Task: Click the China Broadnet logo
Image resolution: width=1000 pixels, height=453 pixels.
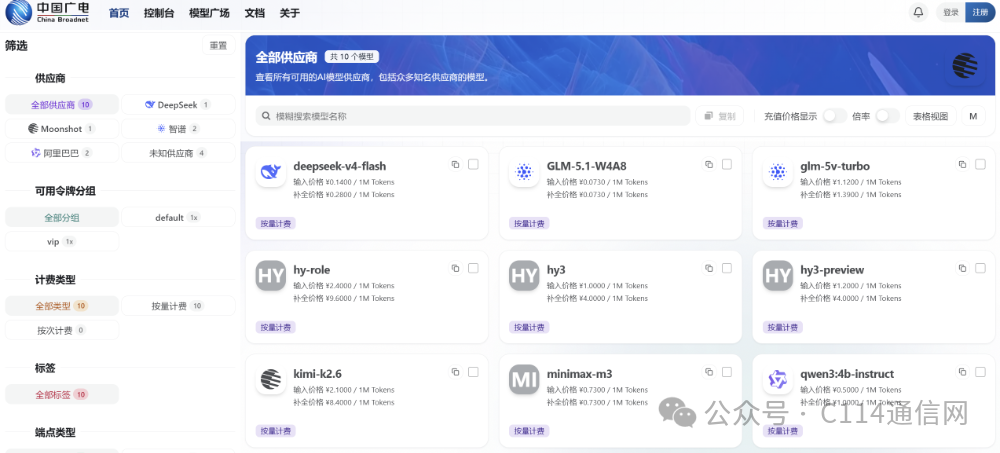Action: 47,13
